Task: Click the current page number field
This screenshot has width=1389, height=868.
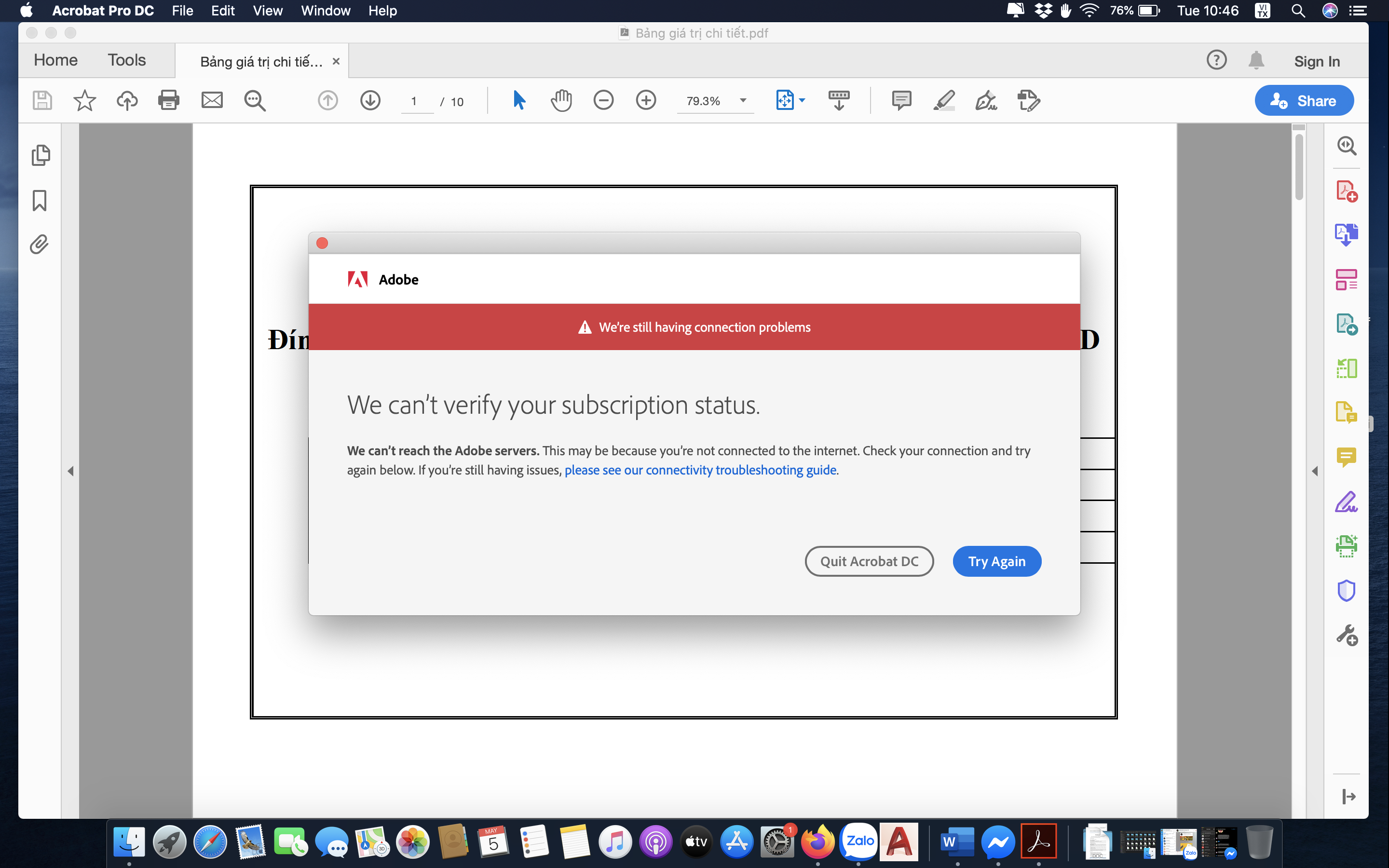Action: [417, 102]
